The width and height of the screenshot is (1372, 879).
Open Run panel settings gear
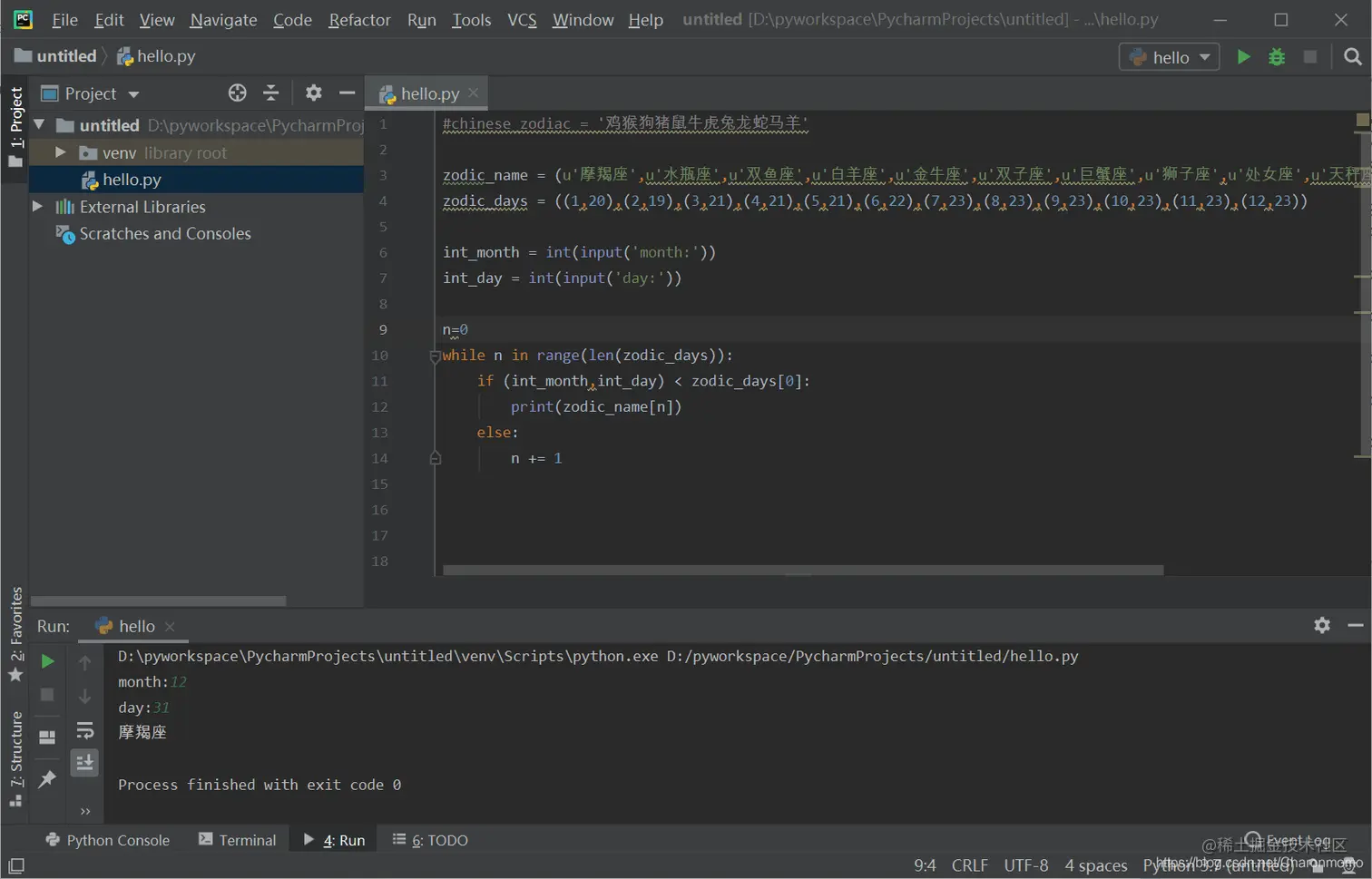click(x=1322, y=625)
